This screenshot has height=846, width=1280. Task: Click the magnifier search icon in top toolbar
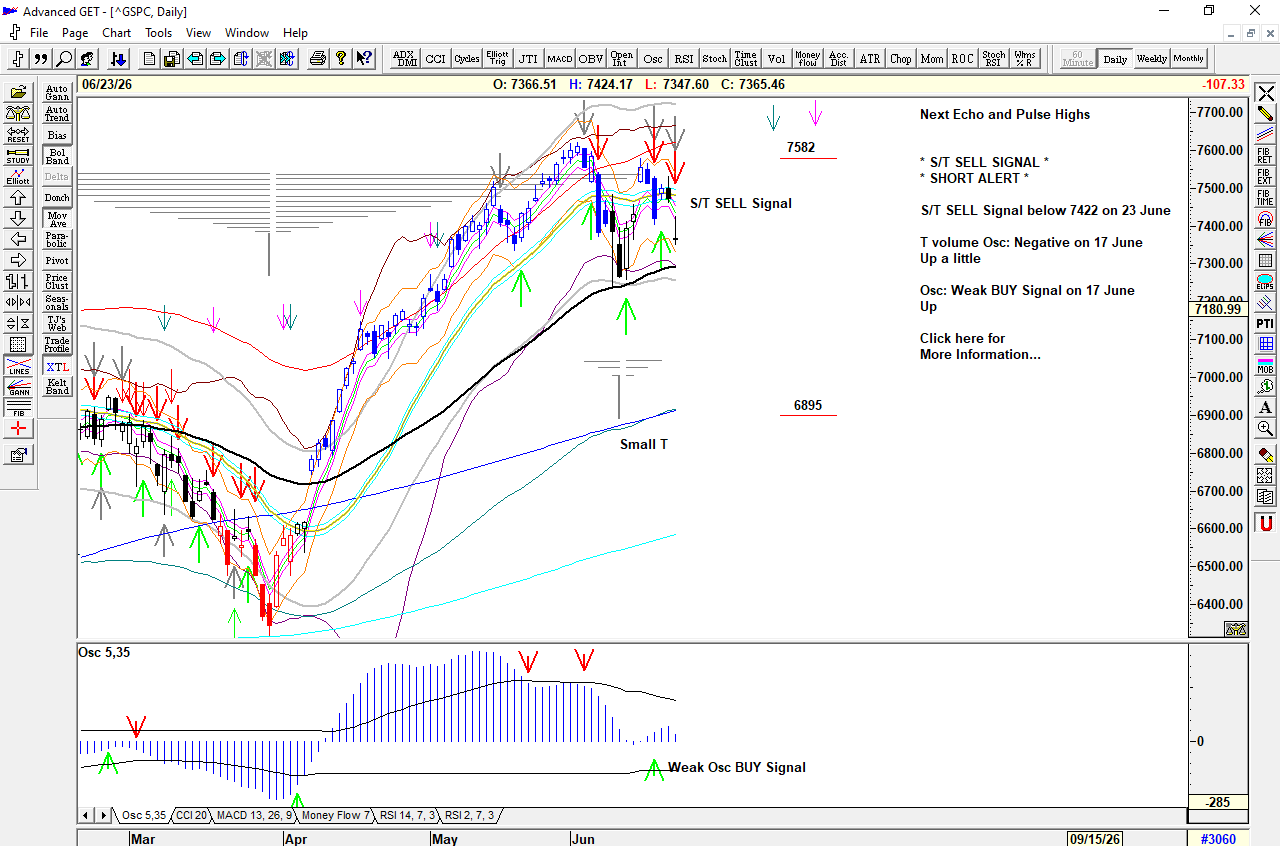click(65, 59)
